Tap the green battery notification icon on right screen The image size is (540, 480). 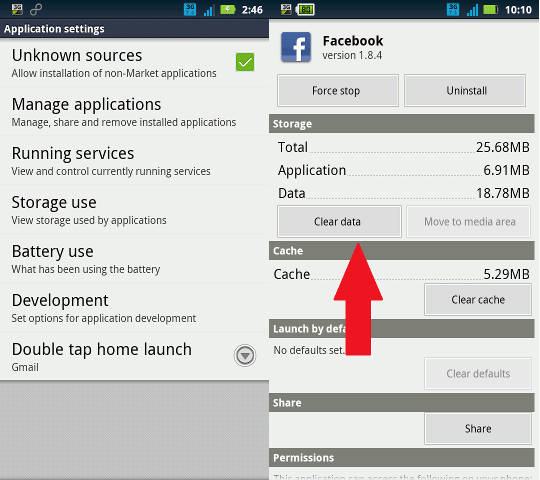305,10
